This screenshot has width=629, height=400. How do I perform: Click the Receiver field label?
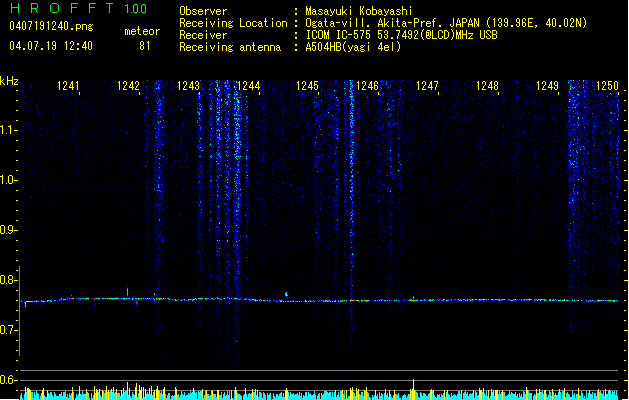203,35
